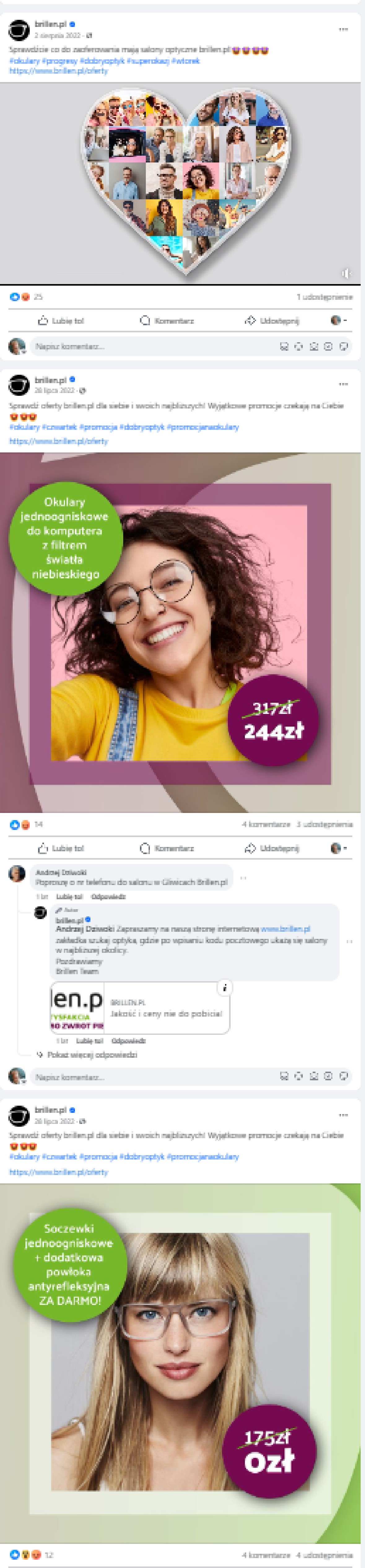Open the three-dot menu of the third post

[x=343, y=1115]
